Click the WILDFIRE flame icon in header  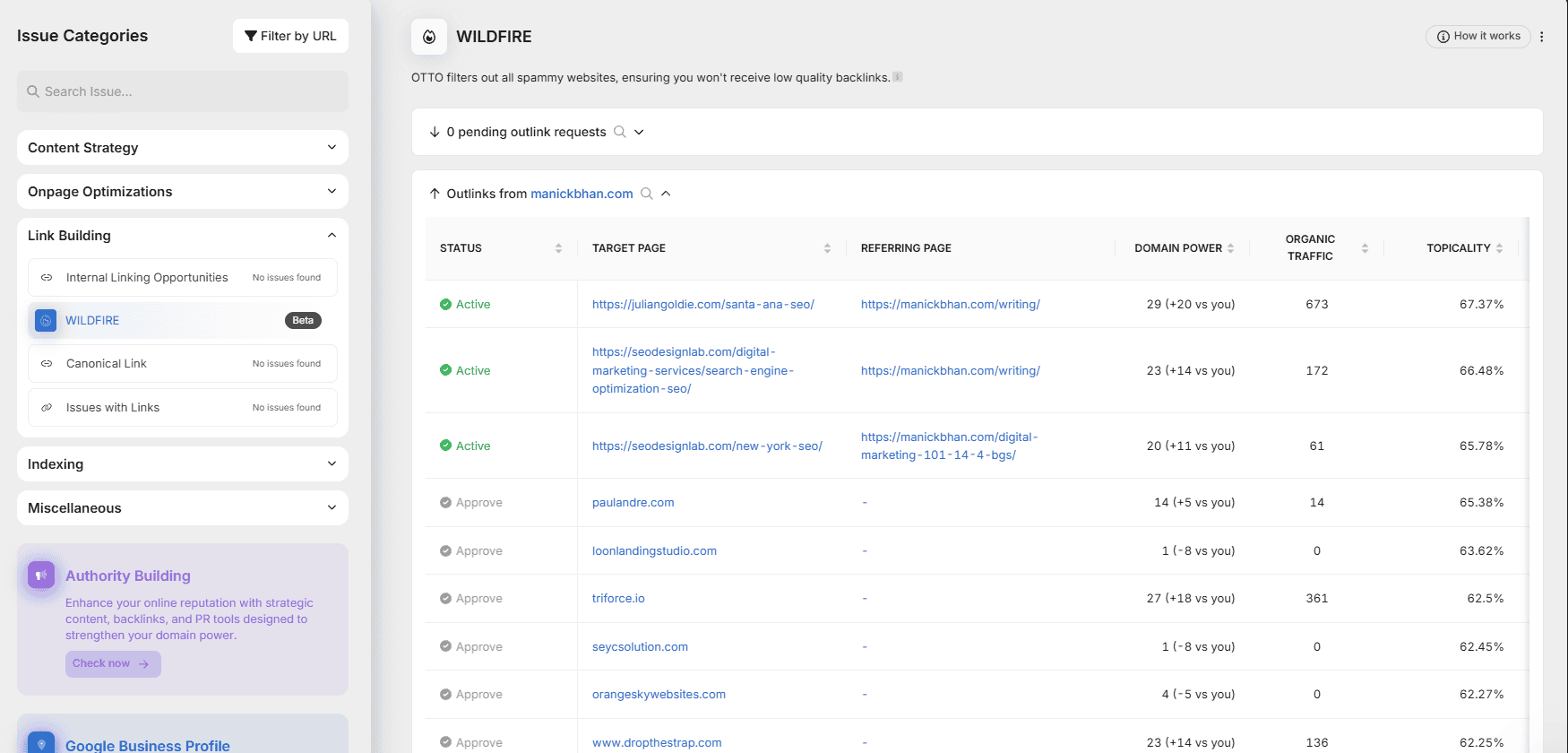429,37
